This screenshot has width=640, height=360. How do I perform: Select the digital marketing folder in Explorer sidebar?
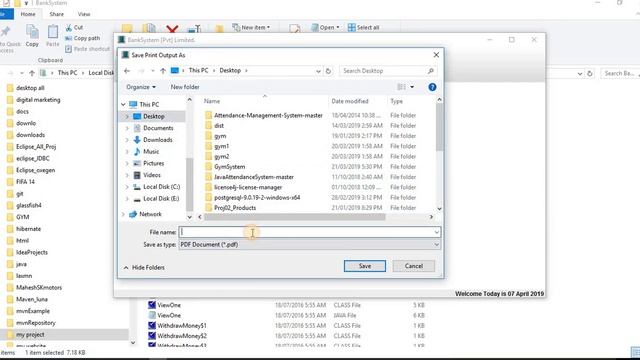38,100
